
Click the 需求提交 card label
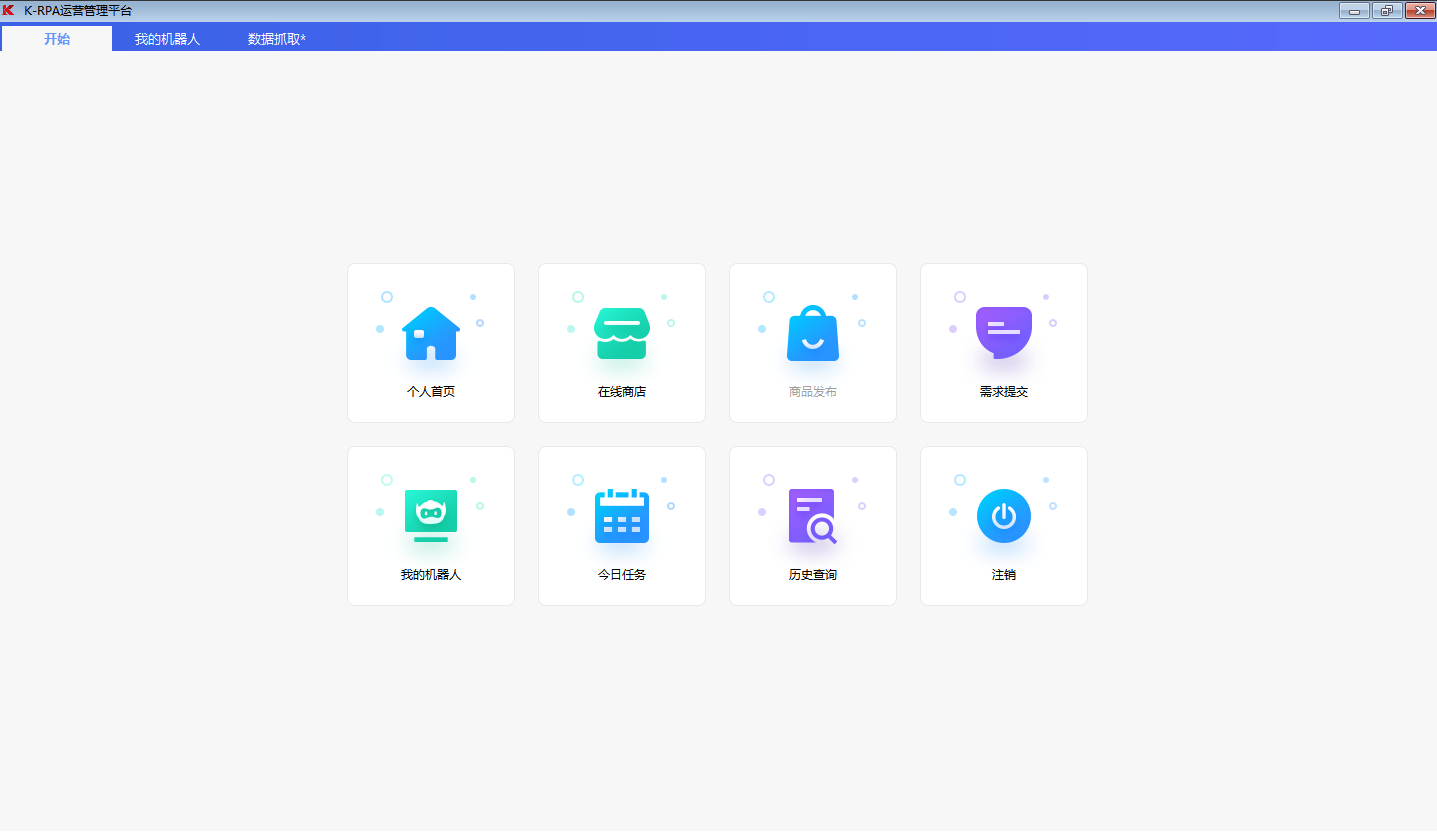1003,391
